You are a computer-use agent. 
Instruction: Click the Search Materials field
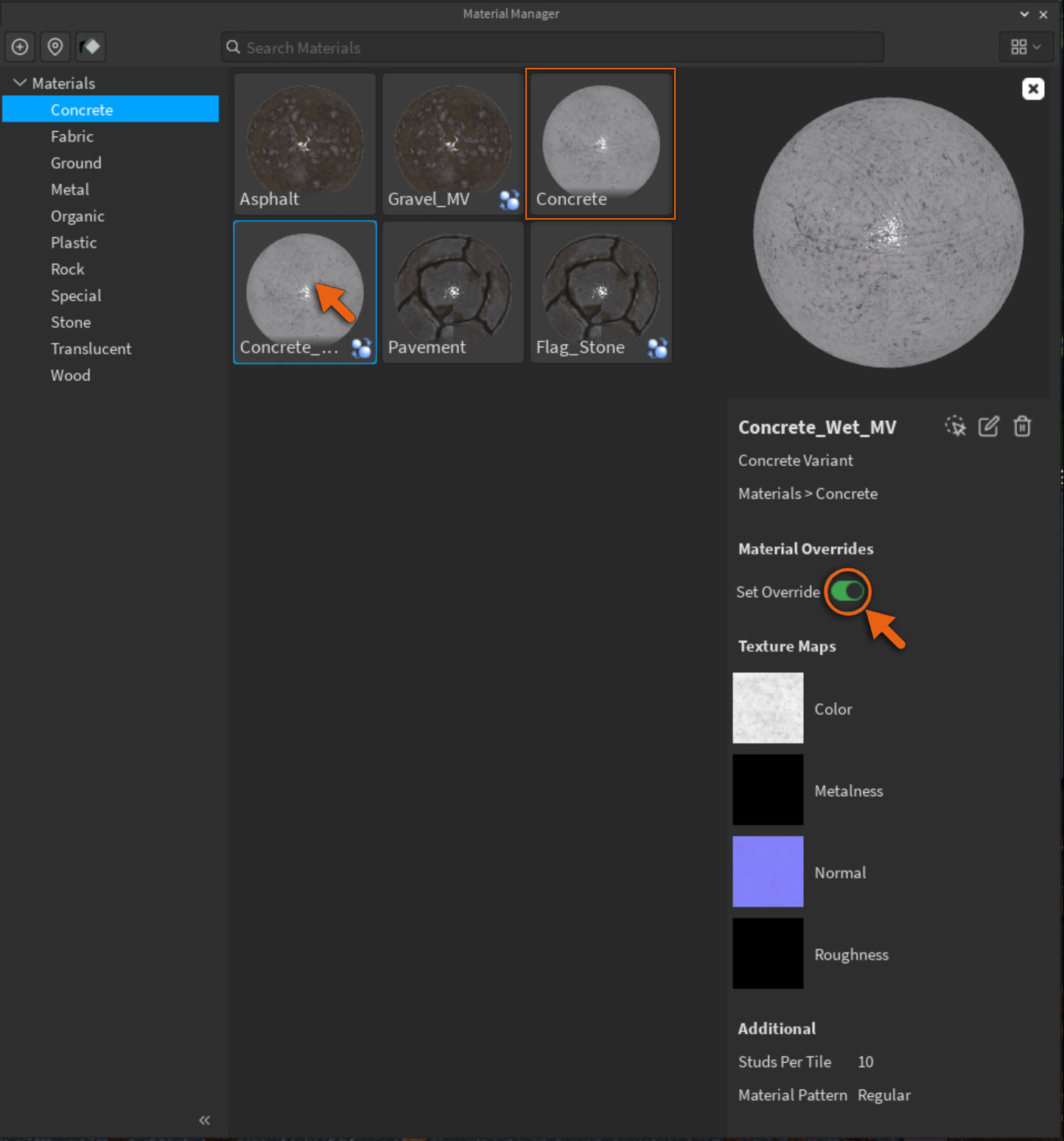553,48
